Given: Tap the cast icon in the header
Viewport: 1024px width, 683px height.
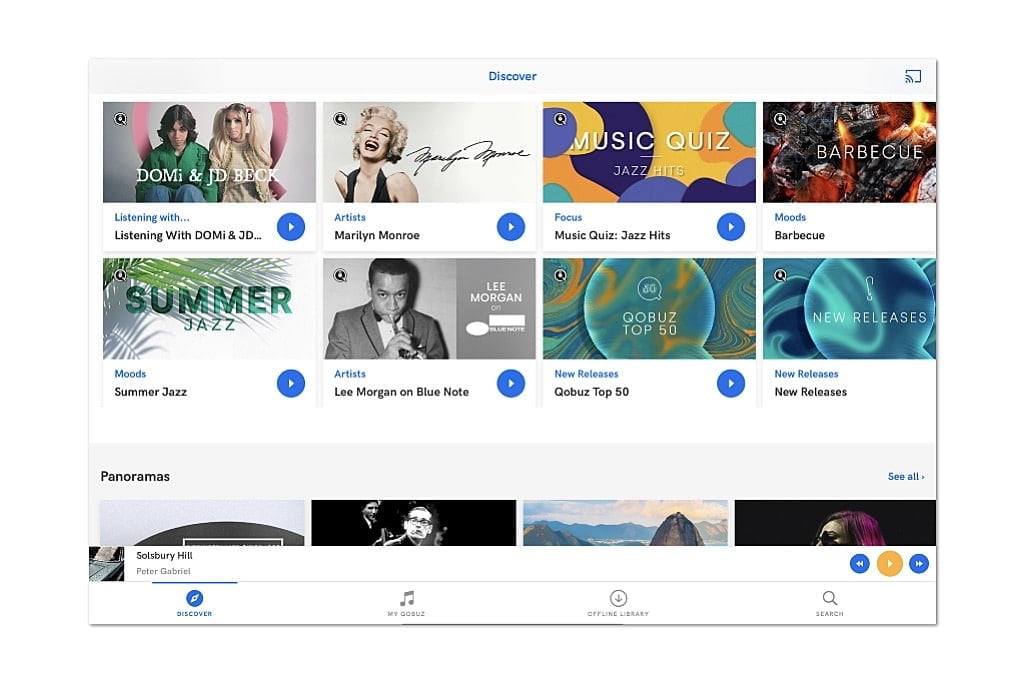Looking at the screenshot, I should [x=913, y=76].
